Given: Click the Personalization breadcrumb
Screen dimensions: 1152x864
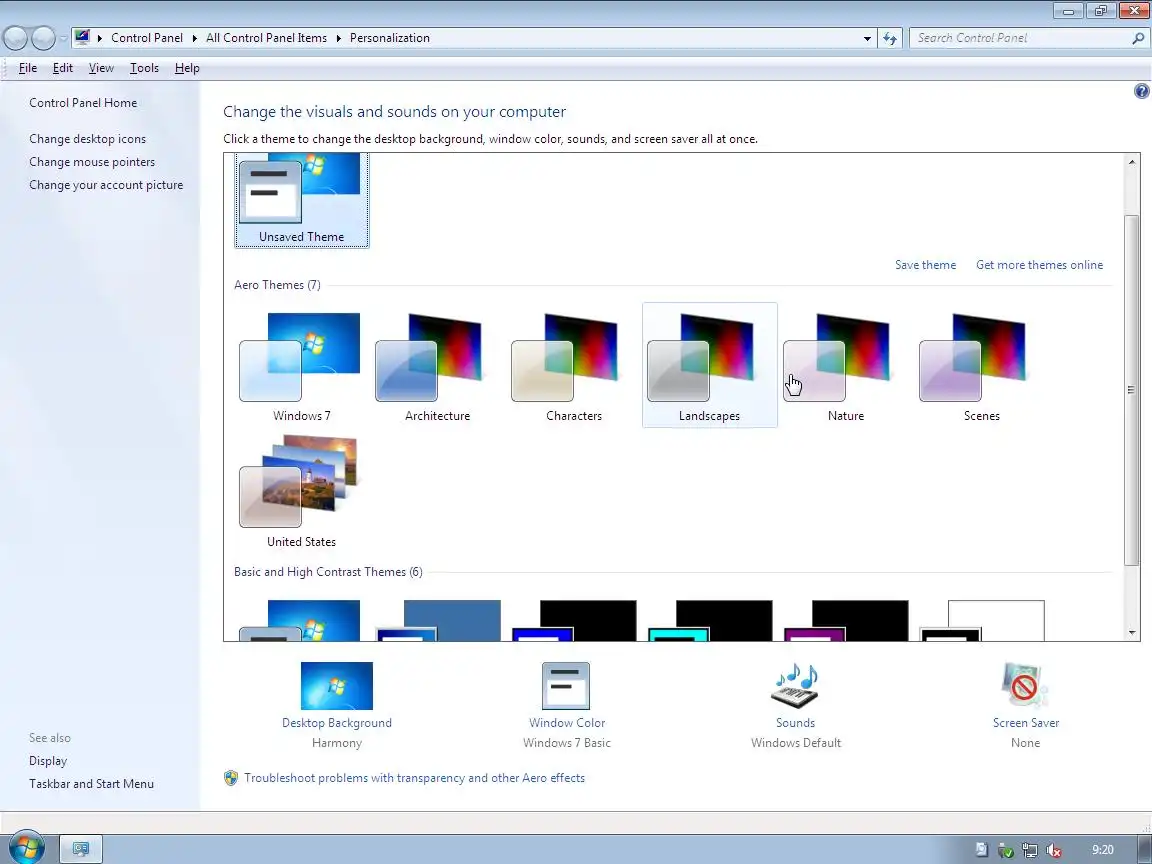Looking at the screenshot, I should tap(389, 38).
